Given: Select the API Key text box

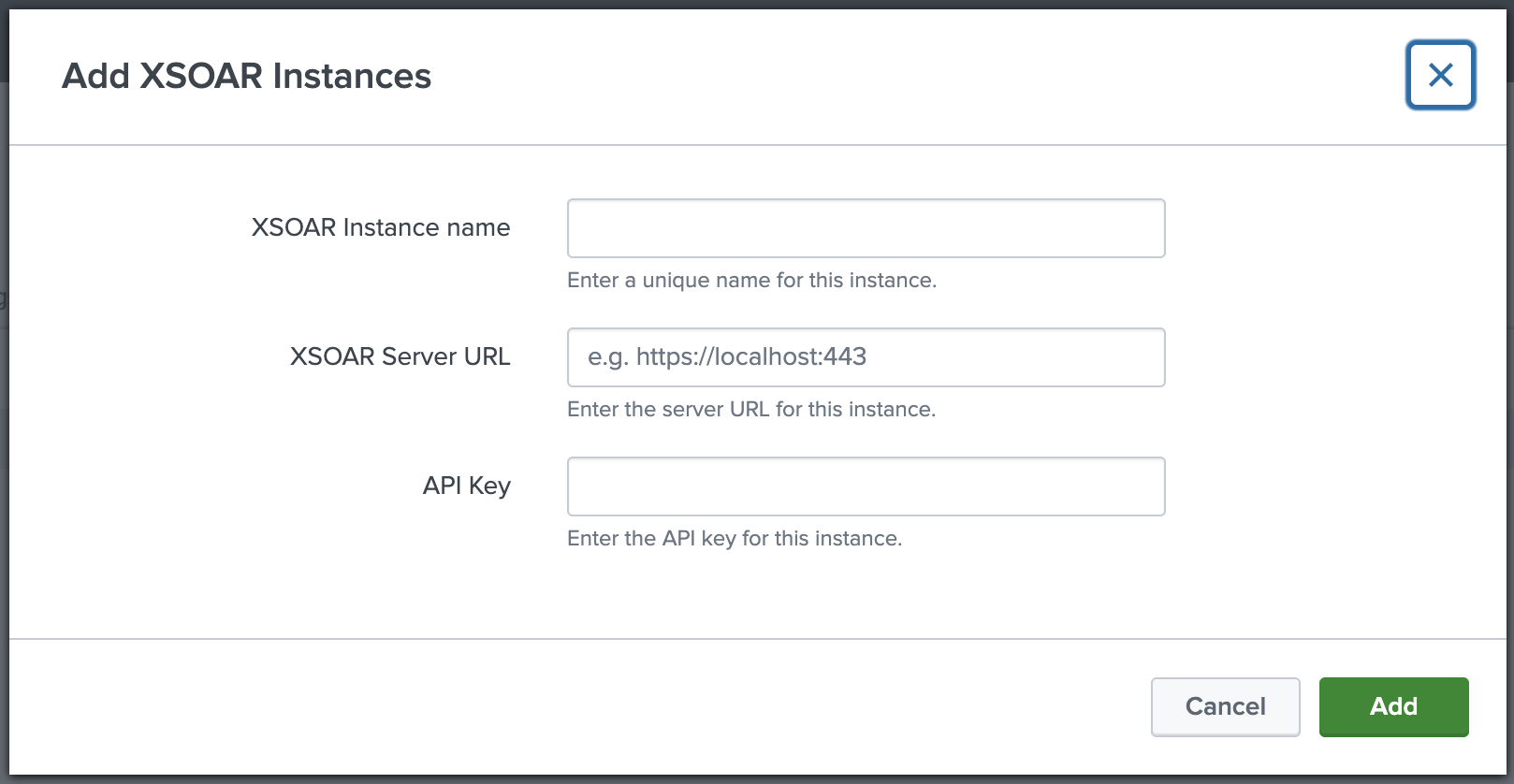Looking at the screenshot, I should (866, 486).
